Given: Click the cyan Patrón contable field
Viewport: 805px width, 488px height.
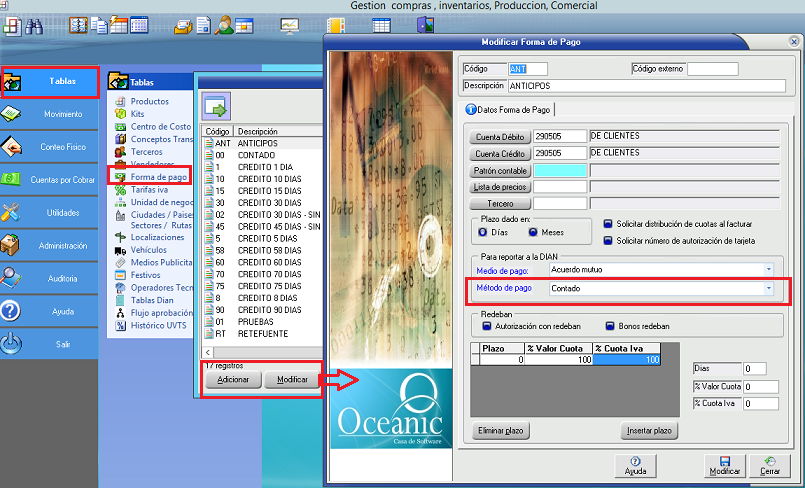Looking at the screenshot, I should pyautogui.click(x=560, y=171).
